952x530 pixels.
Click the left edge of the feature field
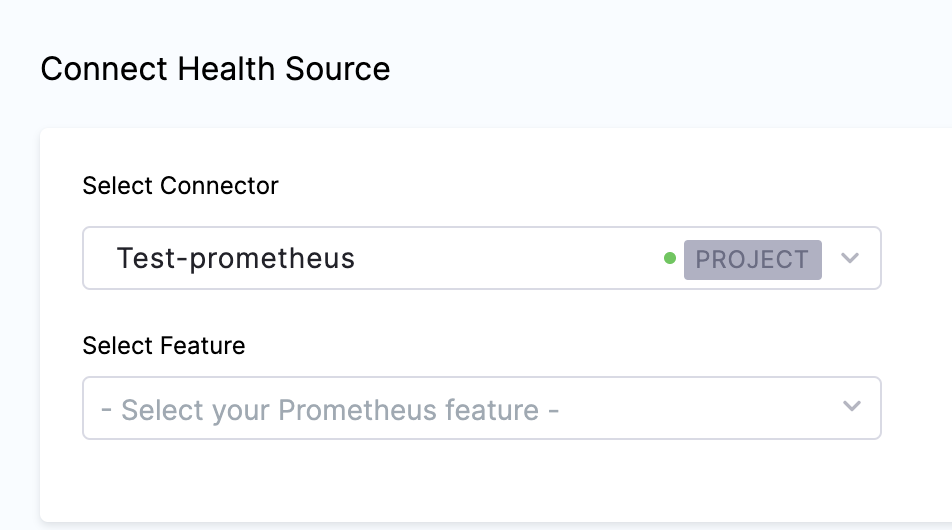pos(92,408)
